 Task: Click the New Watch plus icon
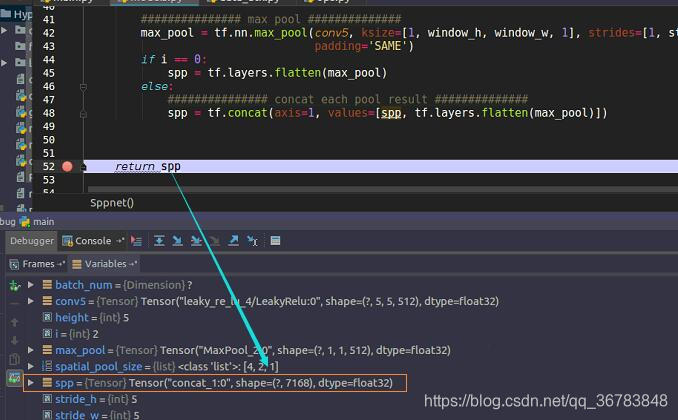click(x=14, y=285)
